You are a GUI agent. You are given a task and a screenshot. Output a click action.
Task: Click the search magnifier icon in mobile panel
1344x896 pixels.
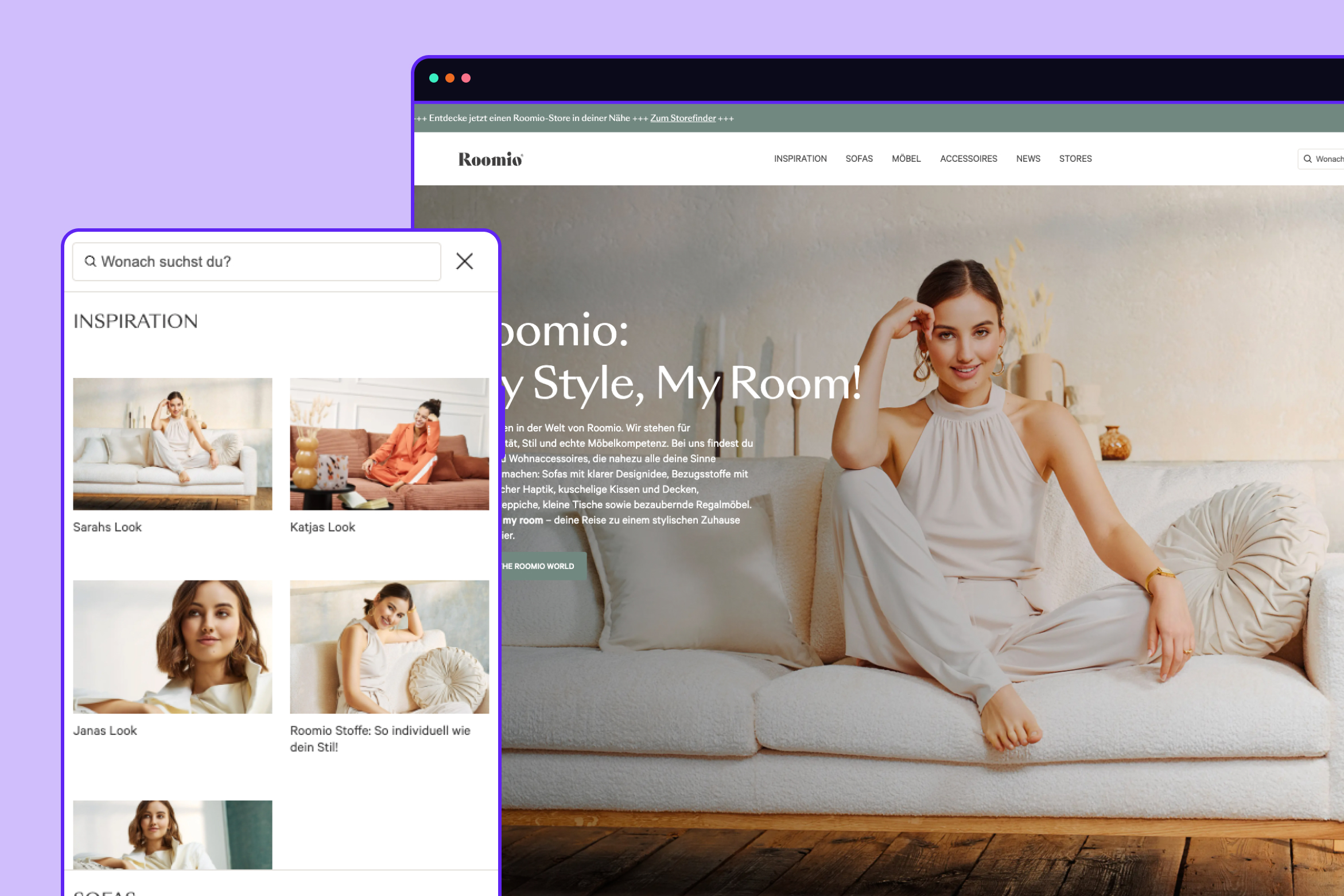90,262
